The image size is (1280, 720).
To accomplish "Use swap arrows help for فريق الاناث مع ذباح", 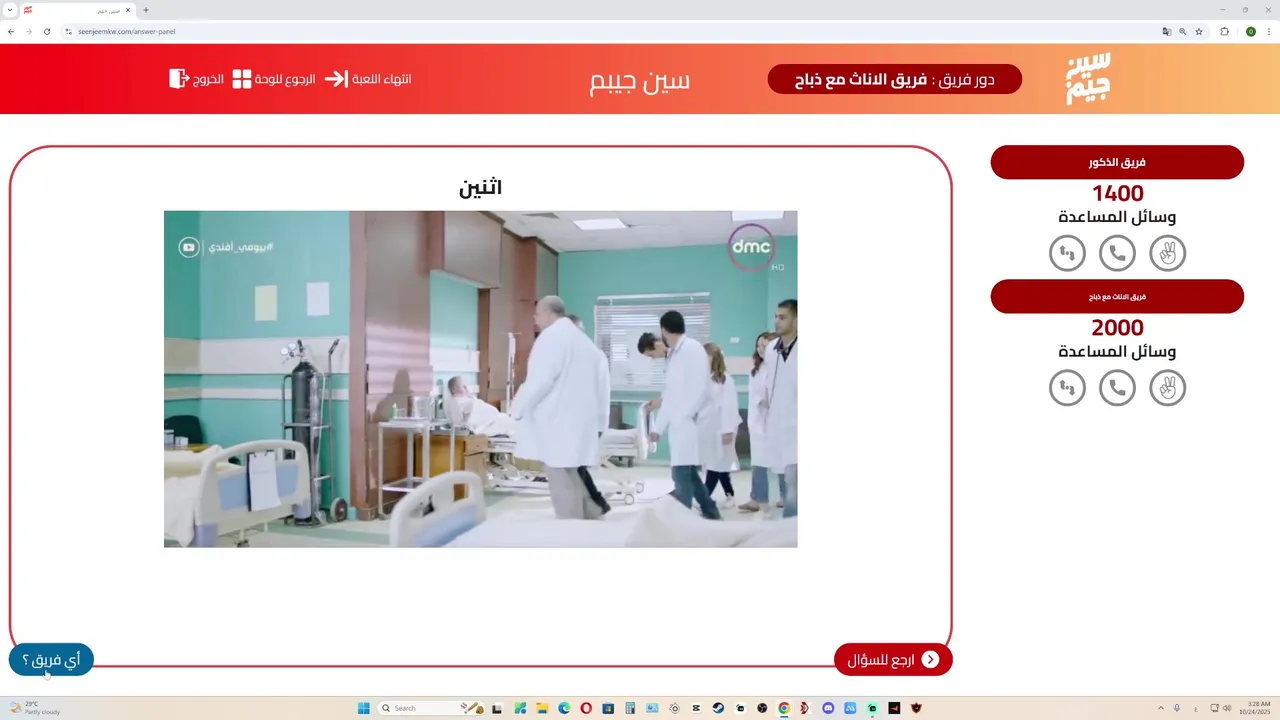I will tap(1067, 387).
